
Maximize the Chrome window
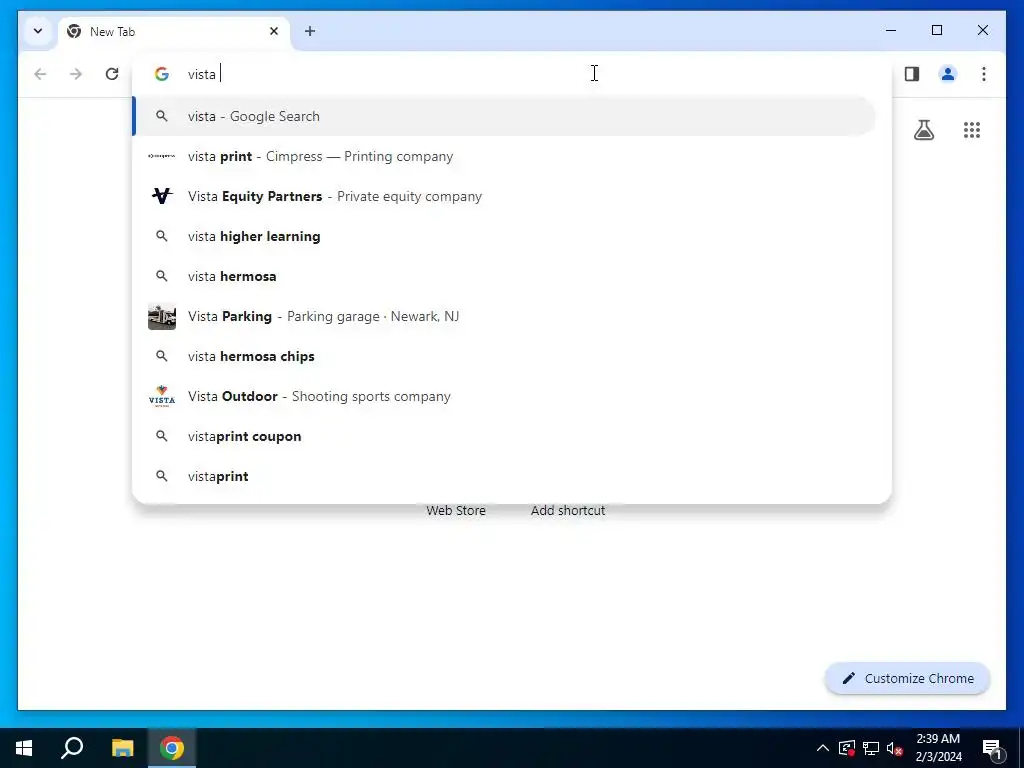(x=936, y=30)
